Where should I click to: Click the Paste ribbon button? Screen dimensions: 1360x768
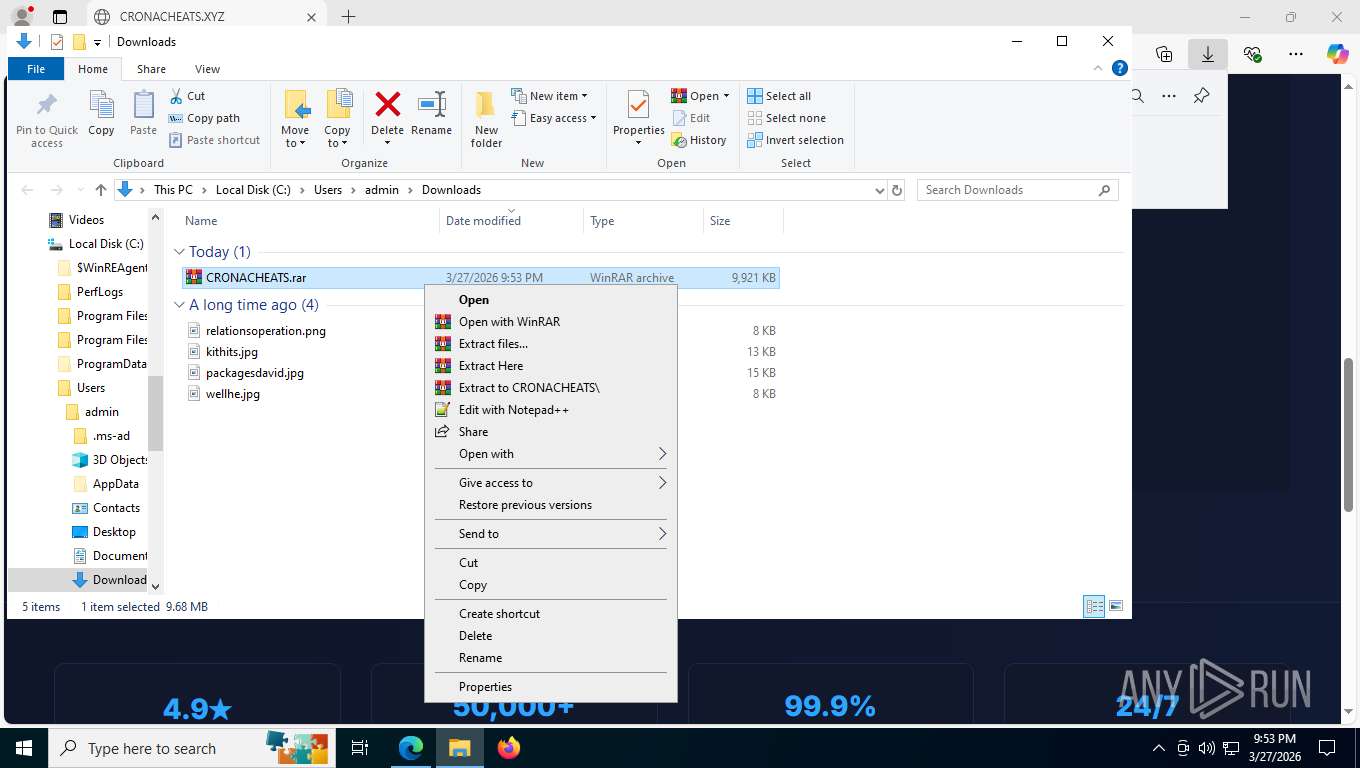143,113
